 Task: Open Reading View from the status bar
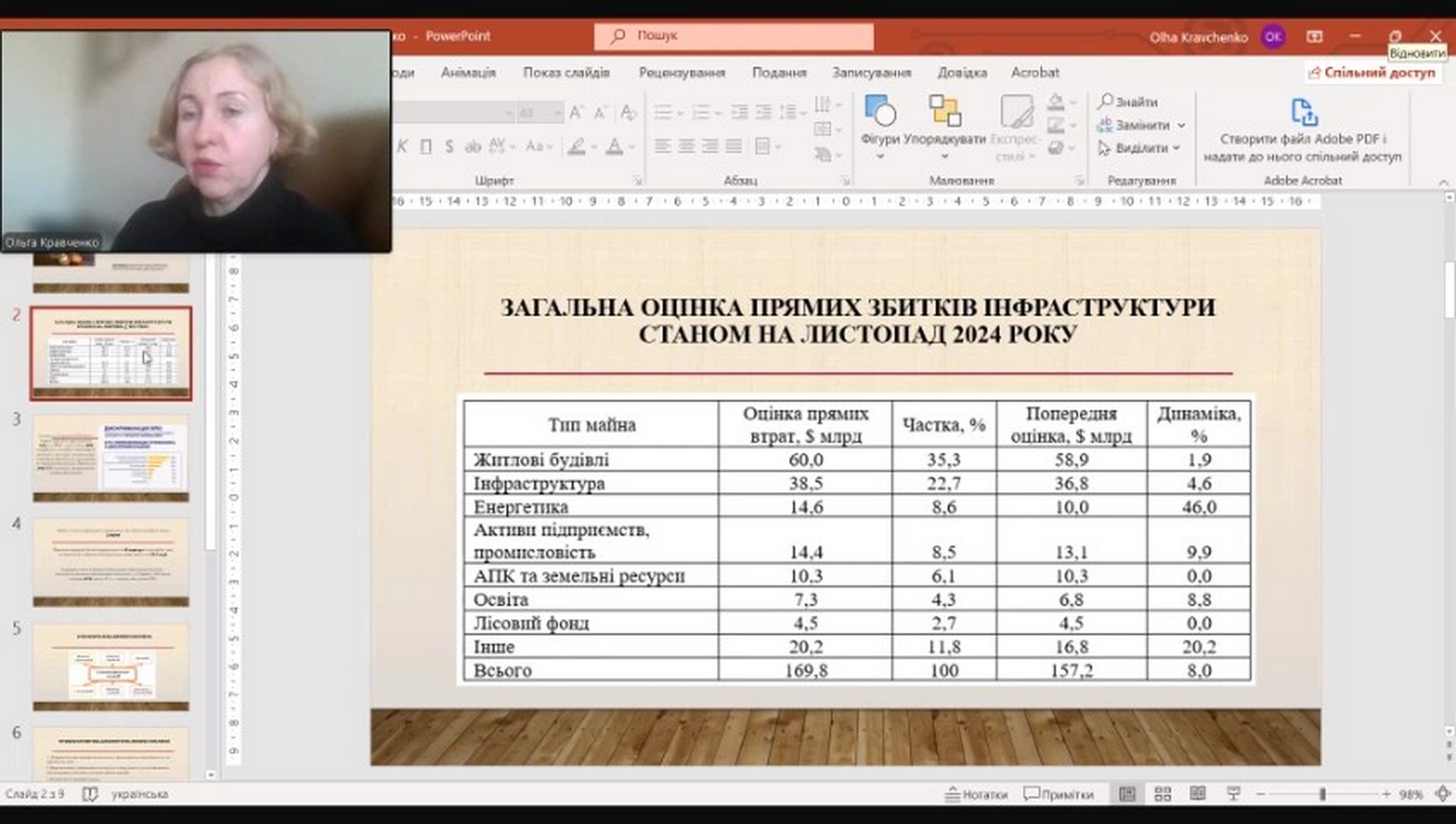click(1198, 794)
